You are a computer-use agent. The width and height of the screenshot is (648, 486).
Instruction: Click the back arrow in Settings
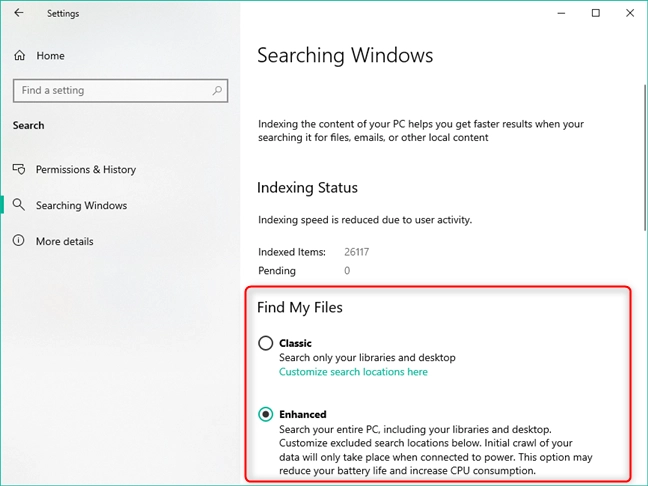click(19, 13)
